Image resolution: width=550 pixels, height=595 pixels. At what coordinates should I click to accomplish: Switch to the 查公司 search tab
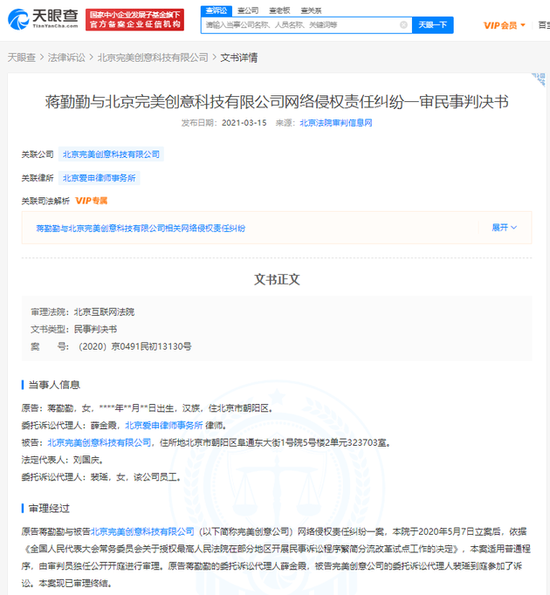coord(248,11)
